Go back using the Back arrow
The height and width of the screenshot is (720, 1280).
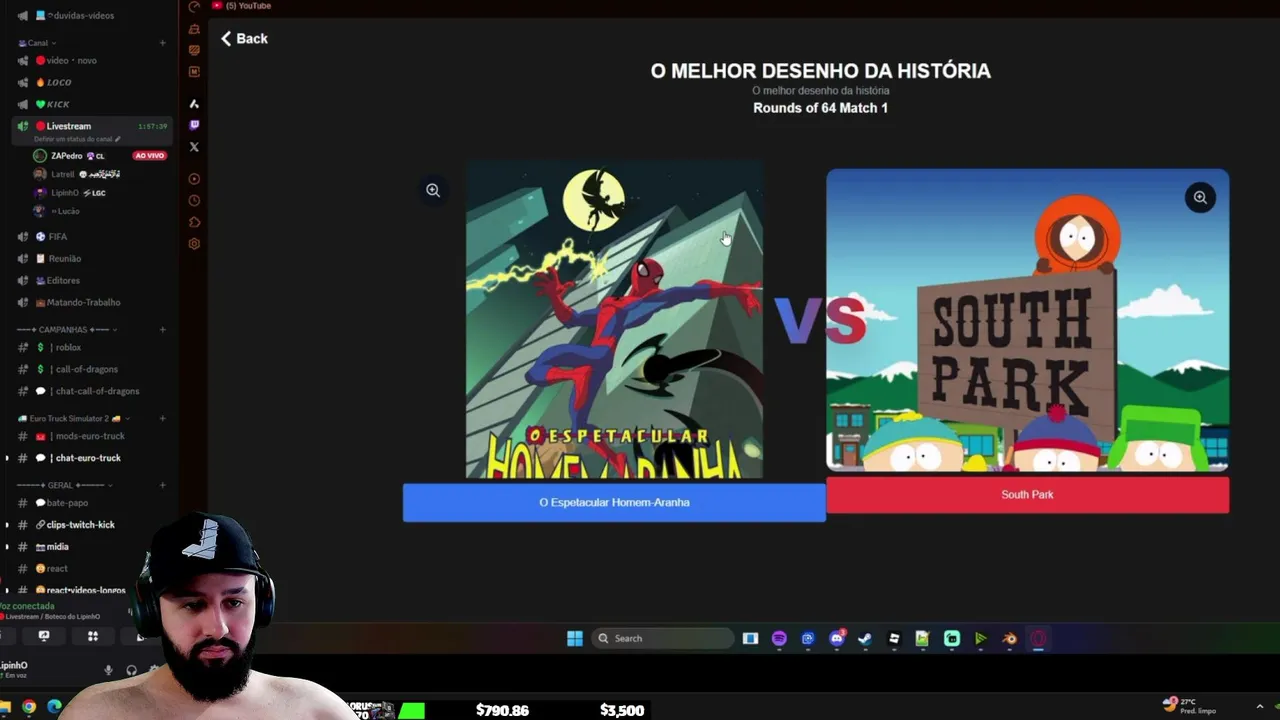pos(244,38)
